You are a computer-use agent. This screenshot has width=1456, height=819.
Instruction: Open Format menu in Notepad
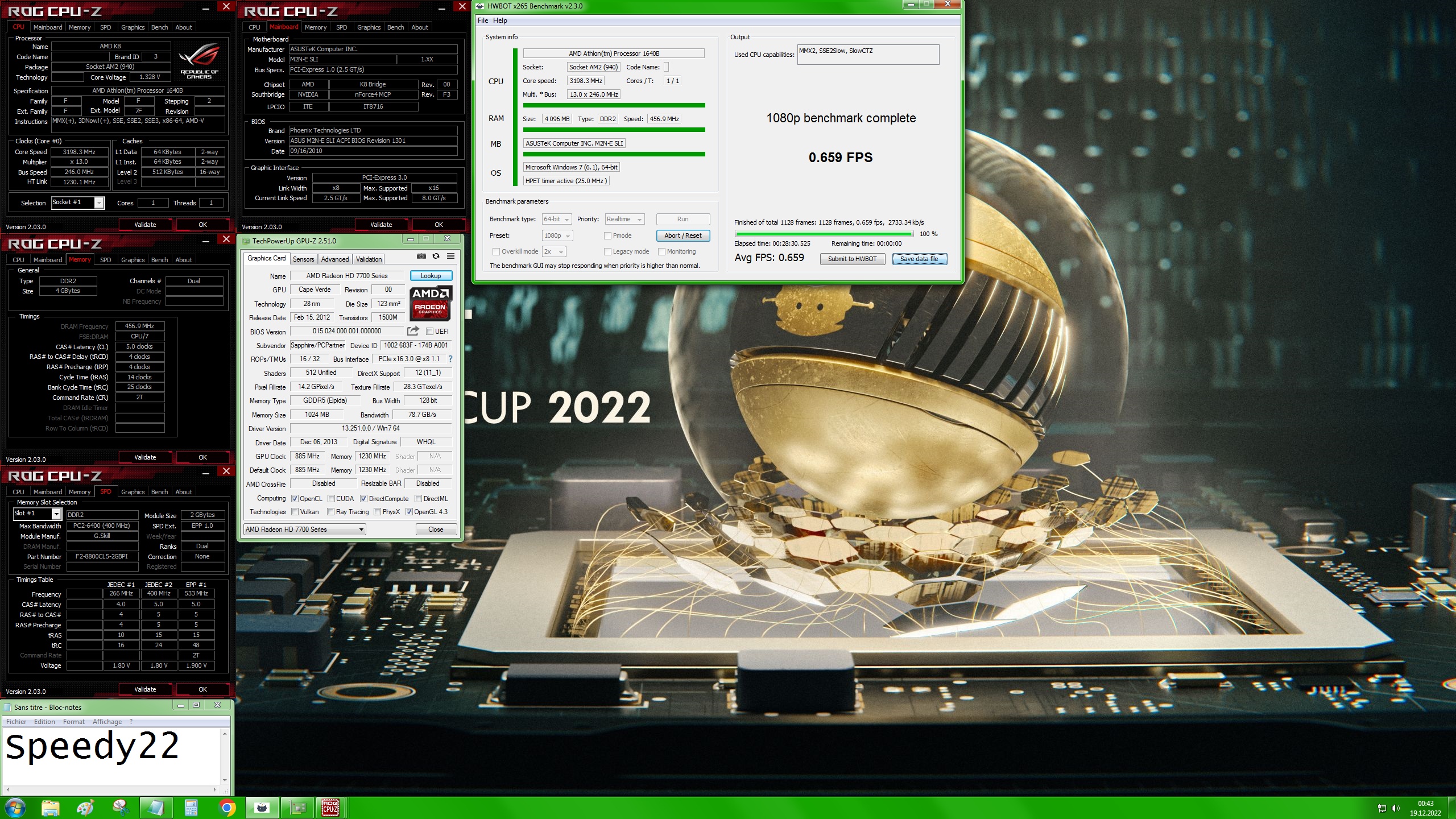point(74,722)
